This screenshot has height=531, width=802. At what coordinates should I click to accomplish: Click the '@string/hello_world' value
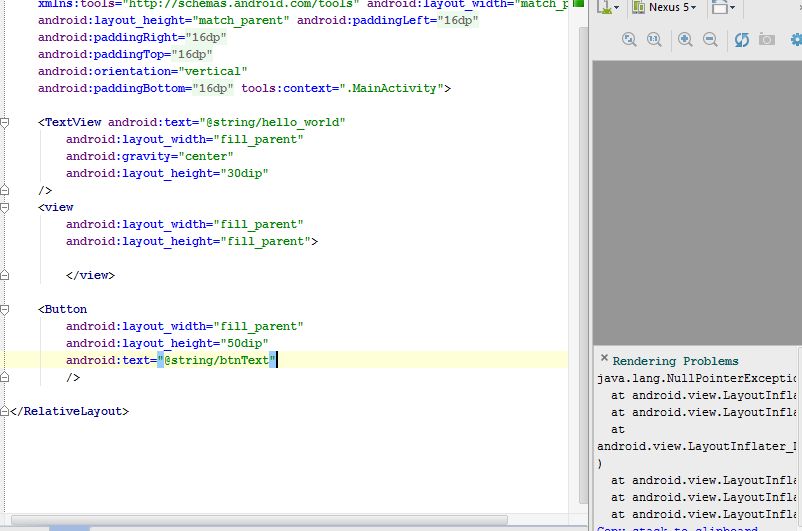tap(273, 122)
